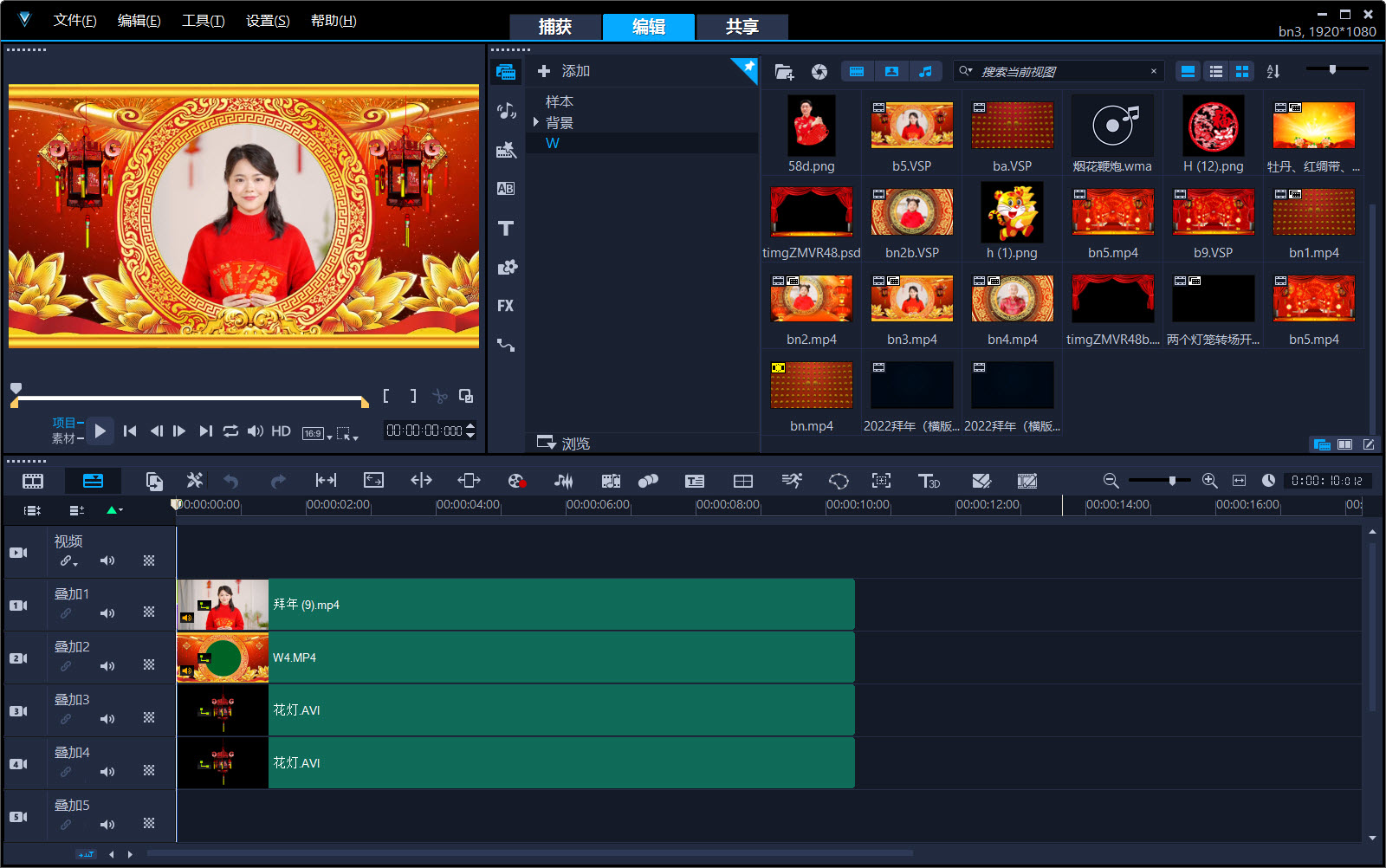Import media files with folder icon
The width and height of the screenshot is (1386, 868).
(x=784, y=72)
